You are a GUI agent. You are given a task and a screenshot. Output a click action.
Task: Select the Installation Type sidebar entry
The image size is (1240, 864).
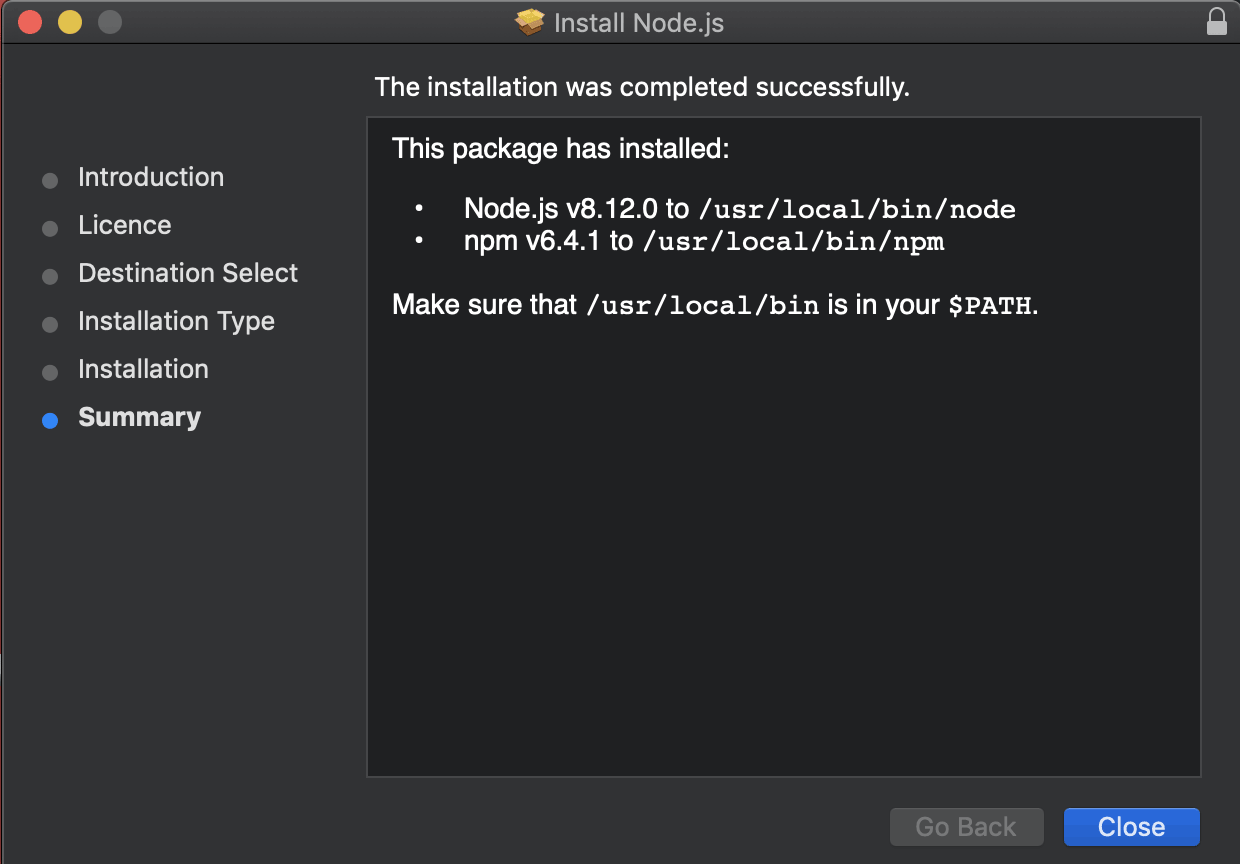click(176, 321)
